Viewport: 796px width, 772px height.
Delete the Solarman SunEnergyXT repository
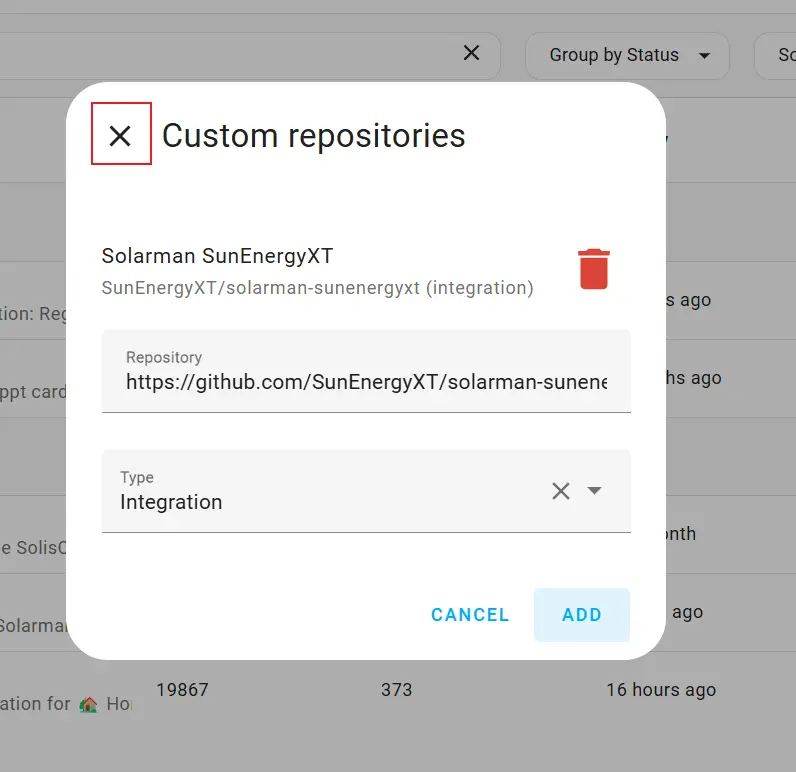click(x=593, y=269)
